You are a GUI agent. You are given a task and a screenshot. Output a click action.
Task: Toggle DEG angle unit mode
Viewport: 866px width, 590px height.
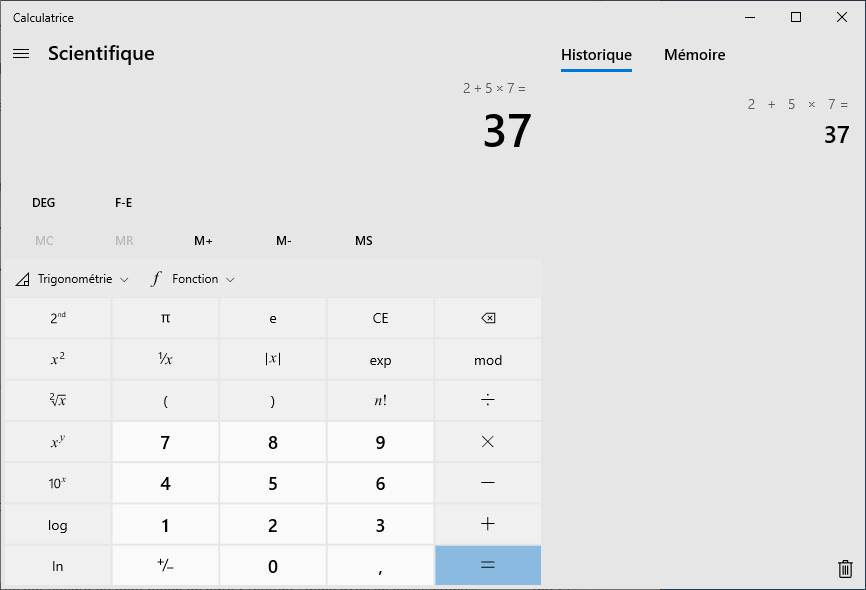[x=44, y=203]
